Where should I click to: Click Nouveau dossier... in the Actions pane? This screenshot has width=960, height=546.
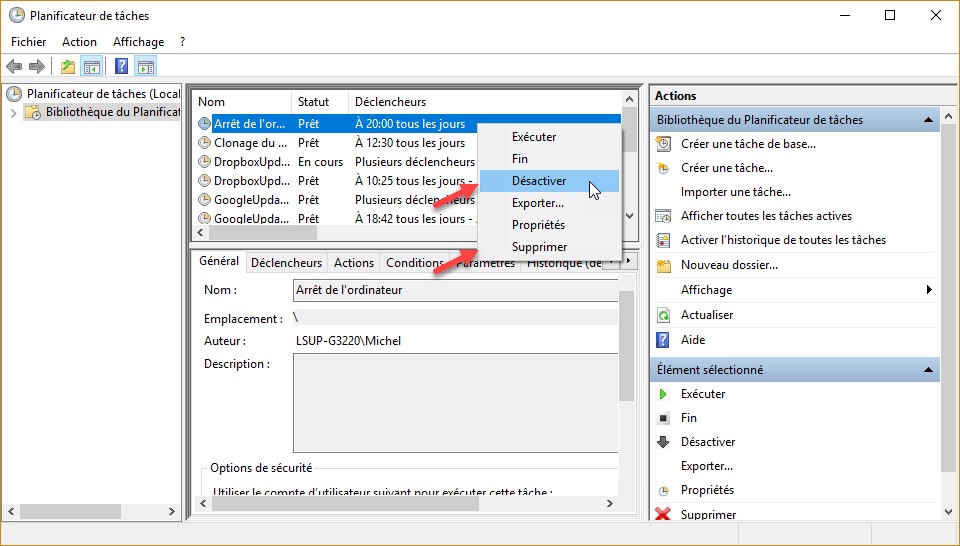(729, 265)
